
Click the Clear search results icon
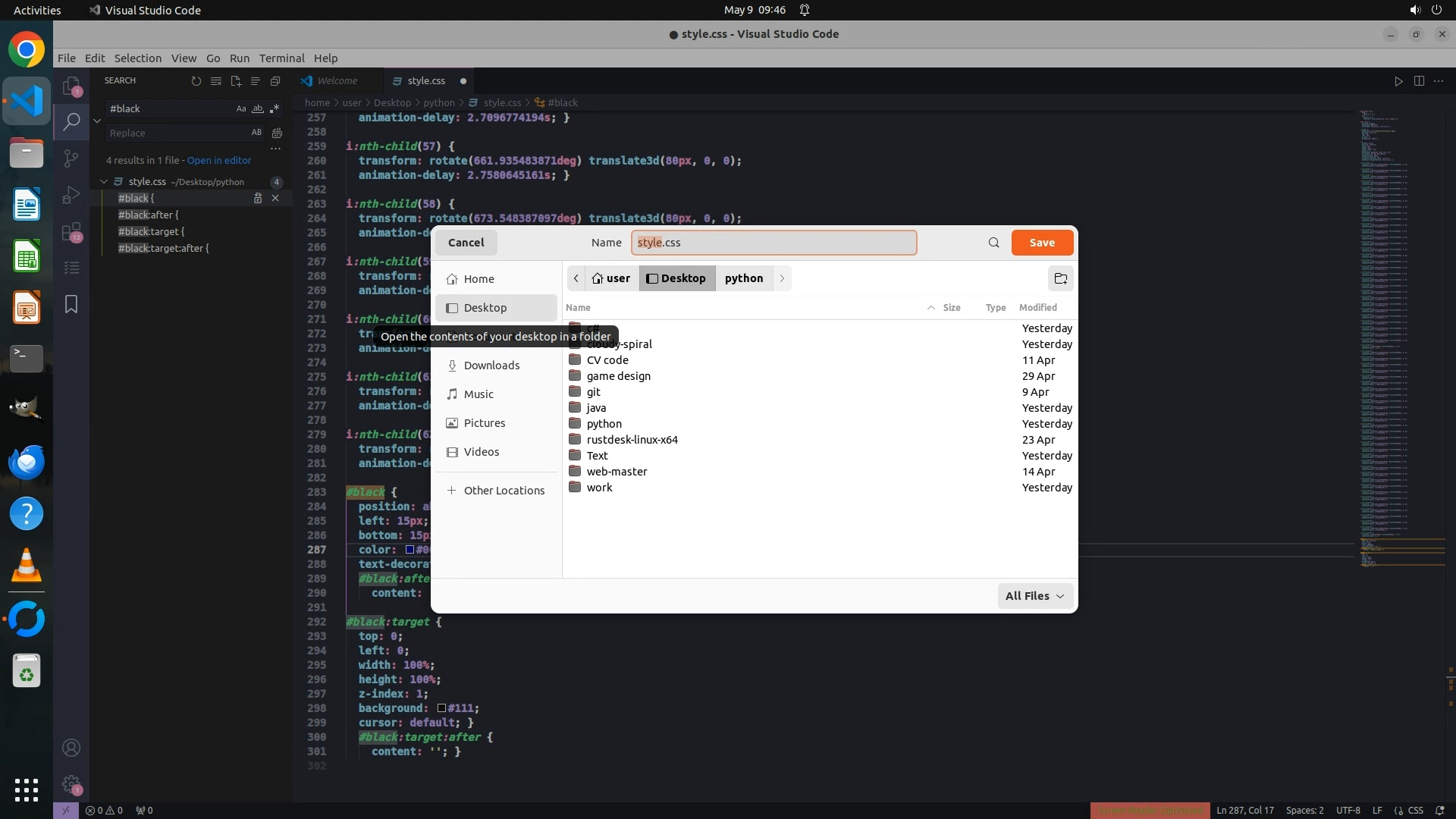click(x=216, y=81)
